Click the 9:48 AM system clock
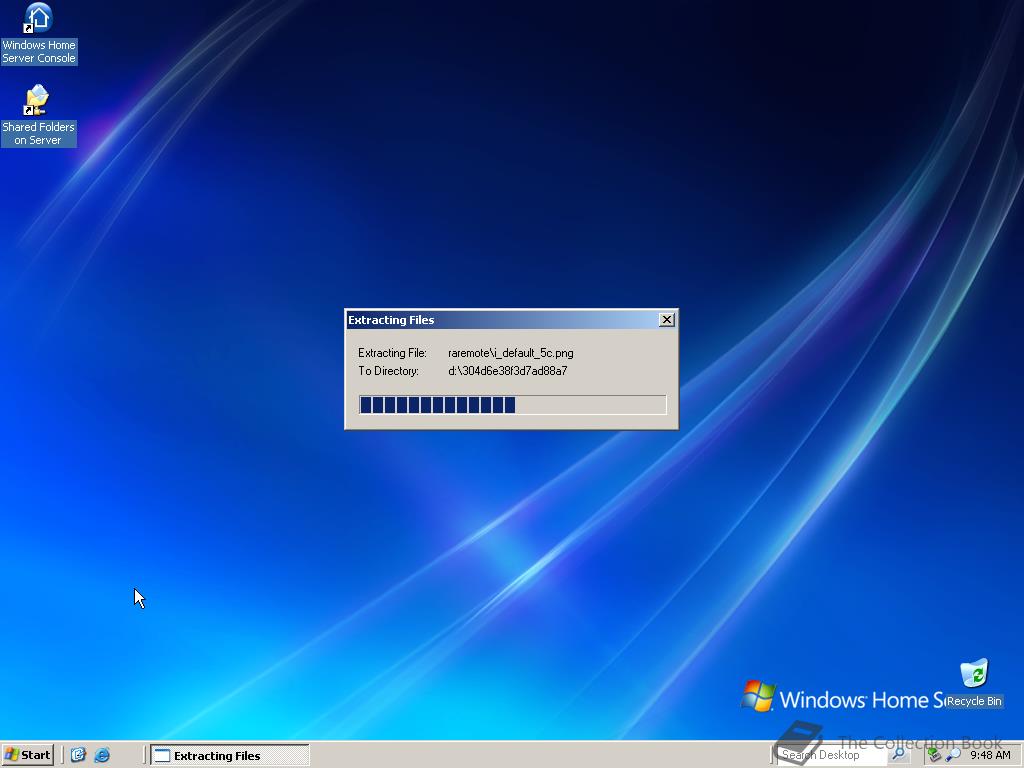Viewport: 1024px width, 768px height. (x=990, y=755)
